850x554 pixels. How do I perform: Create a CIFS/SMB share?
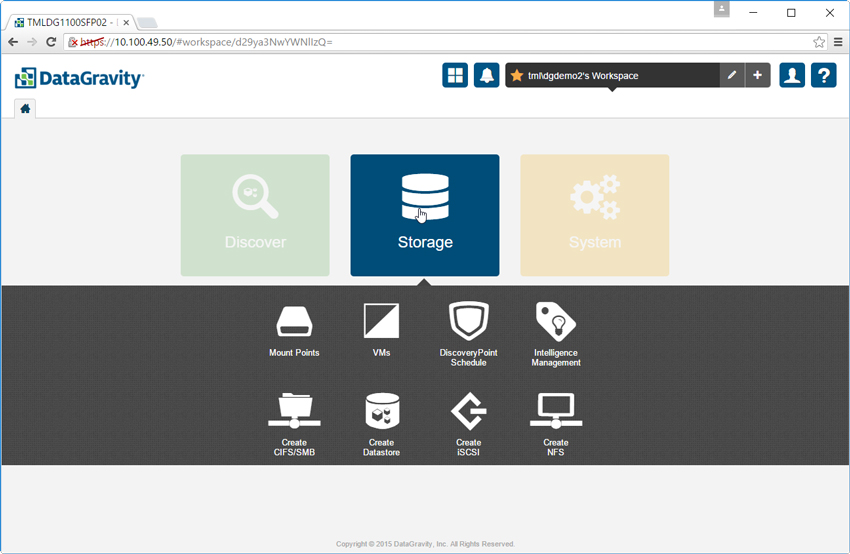click(x=294, y=424)
